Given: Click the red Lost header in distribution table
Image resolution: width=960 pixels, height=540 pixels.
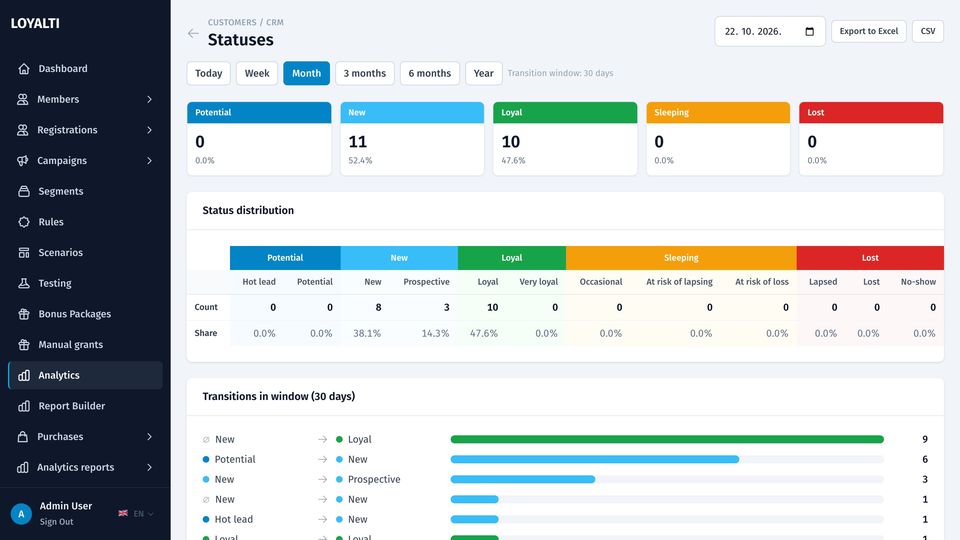Looking at the screenshot, I should (x=870, y=258).
